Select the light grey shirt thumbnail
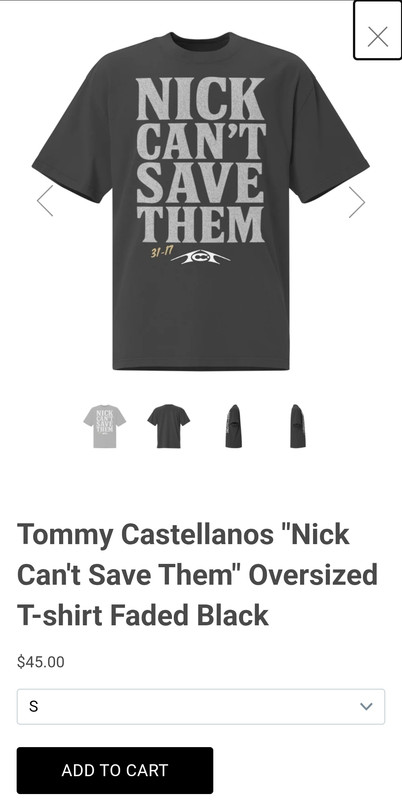The height and width of the screenshot is (800, 402). pos(105,426)
